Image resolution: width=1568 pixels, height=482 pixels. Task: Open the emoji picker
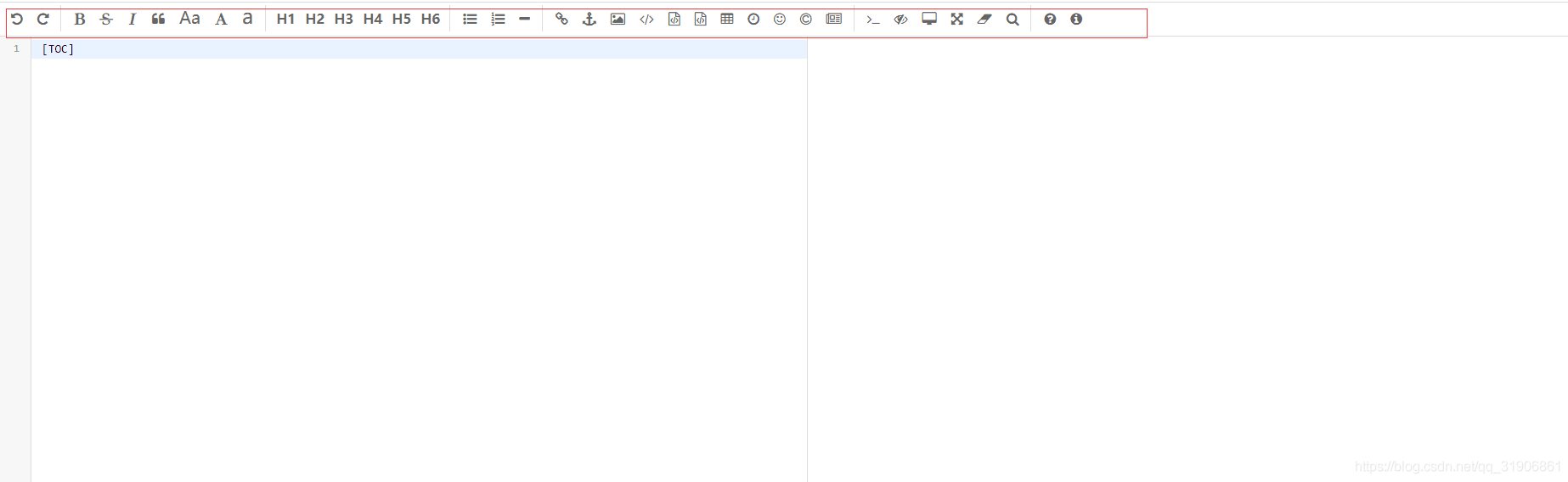click(780, 19)
